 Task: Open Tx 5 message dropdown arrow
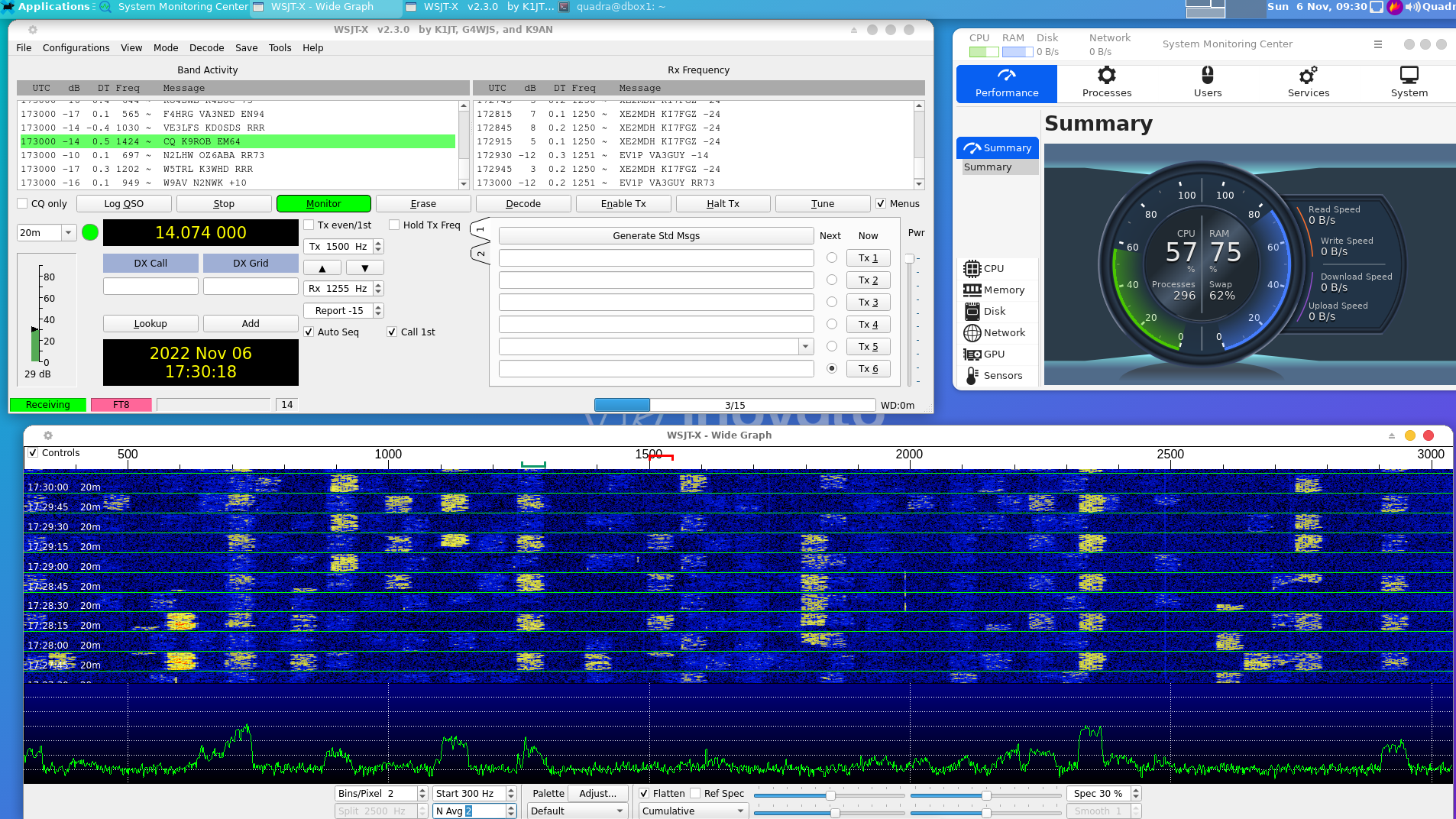click(x=805, y=347)
